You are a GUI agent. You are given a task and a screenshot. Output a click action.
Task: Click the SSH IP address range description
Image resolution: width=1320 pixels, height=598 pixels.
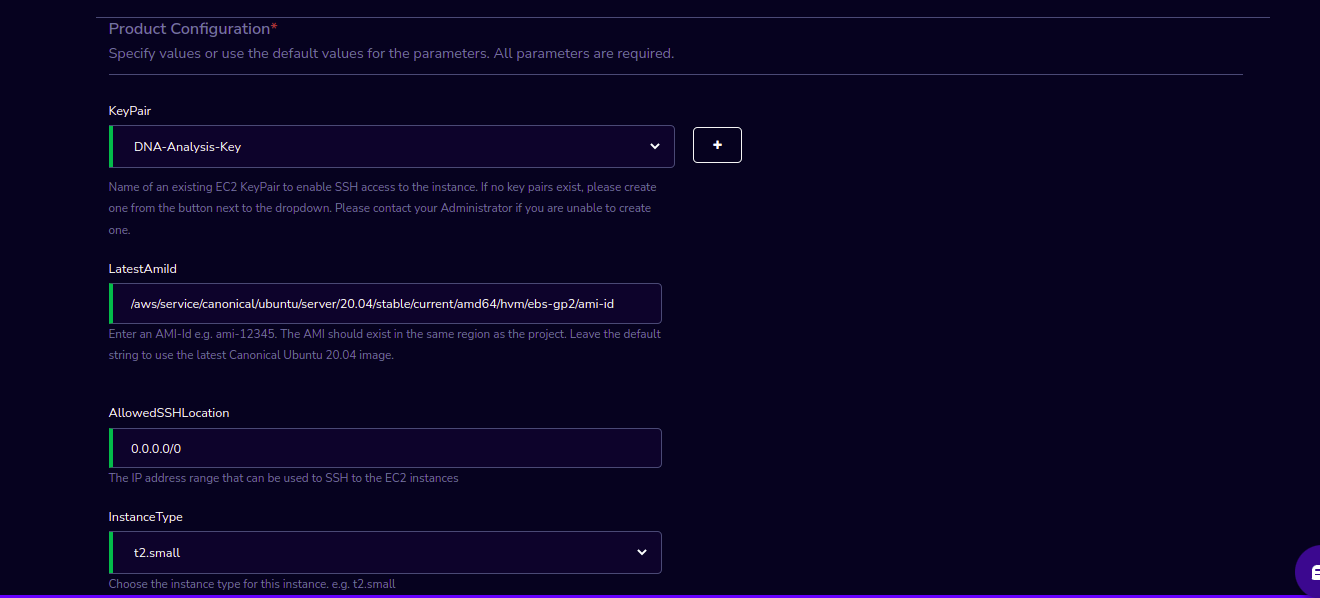pyautogui.click(x=284, y=478)
